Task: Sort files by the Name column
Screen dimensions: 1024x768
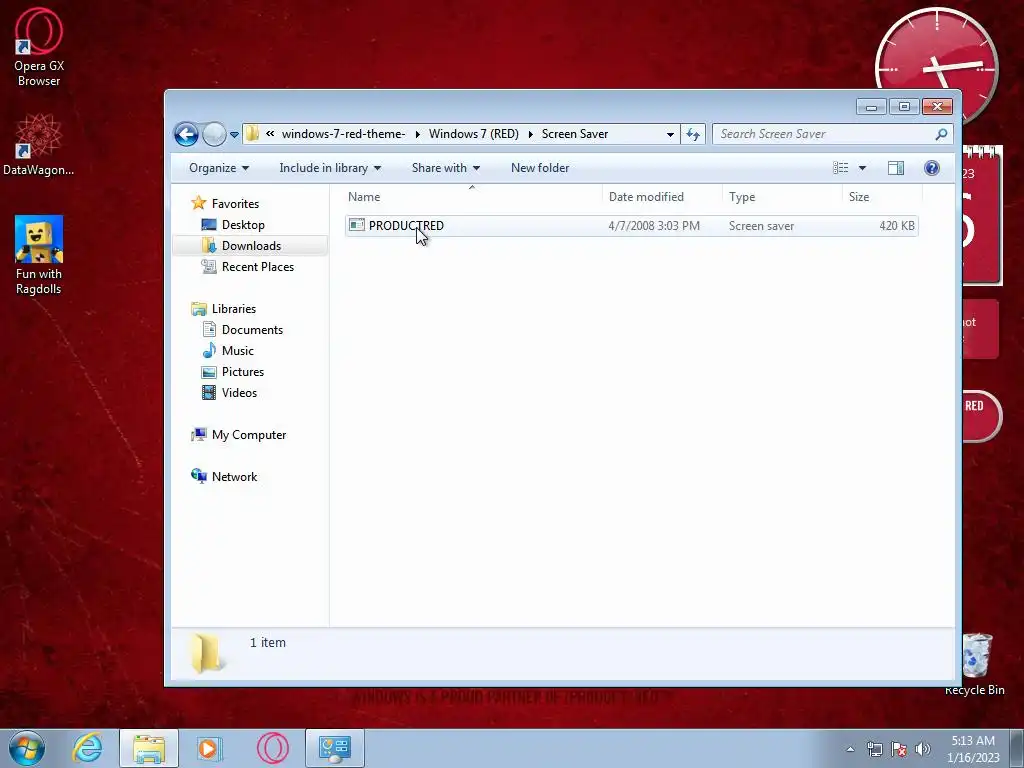Action: 472,197
